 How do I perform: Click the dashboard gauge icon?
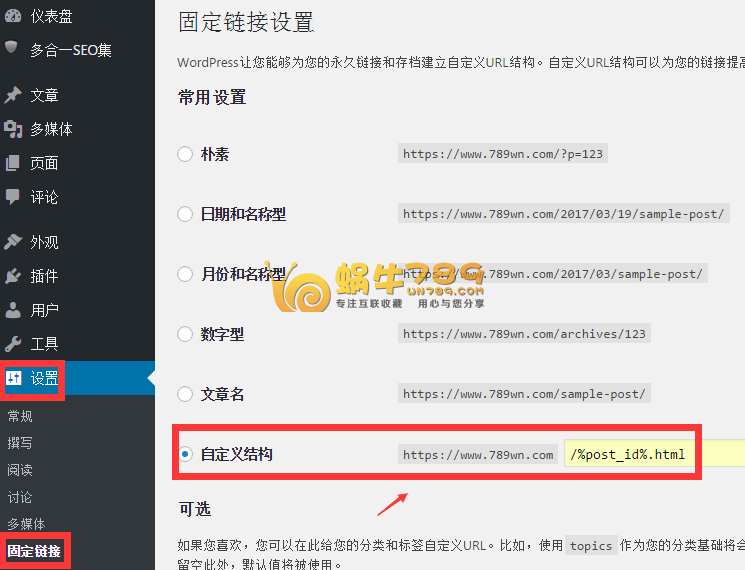coord(13,16)
